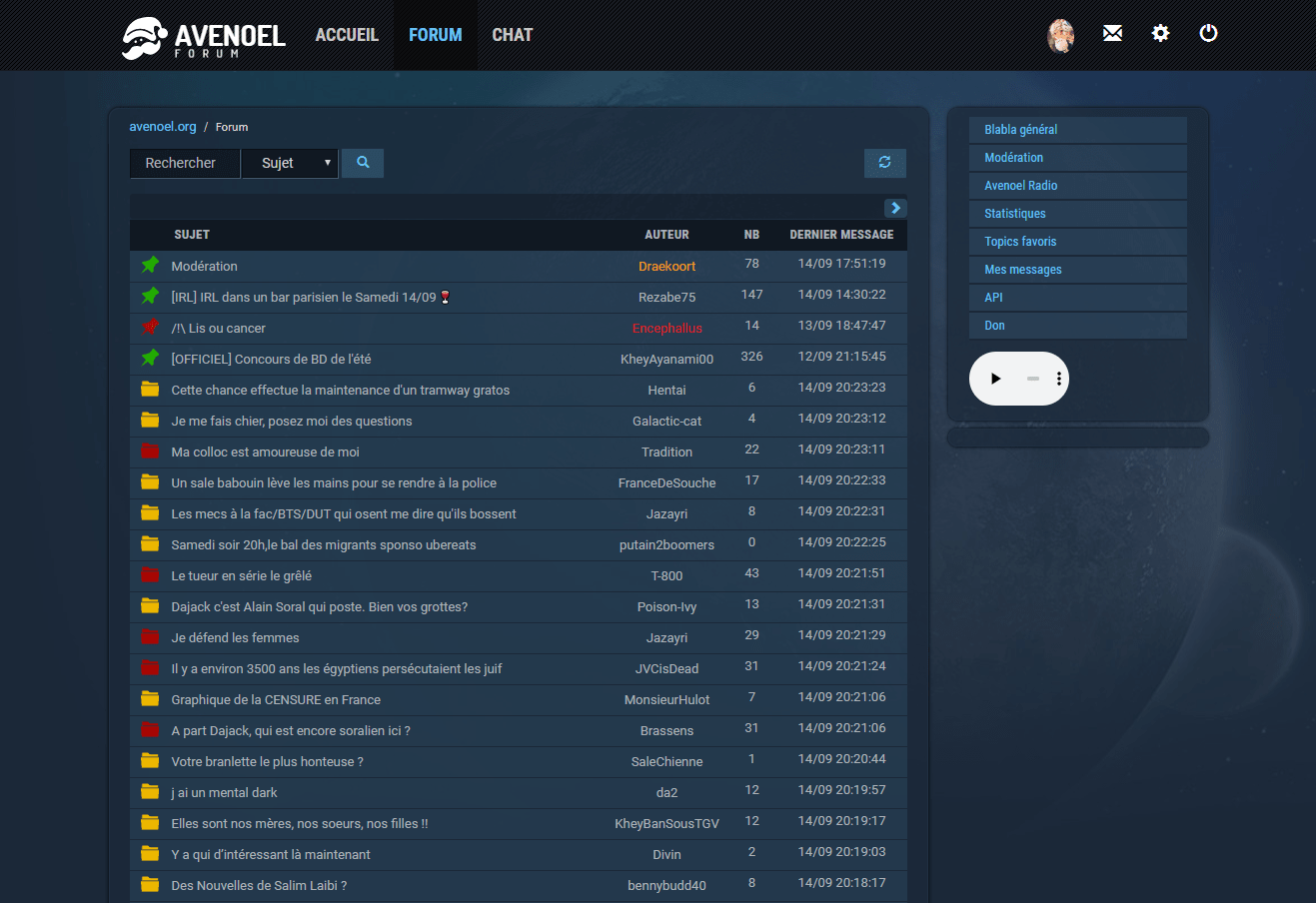
Task: Open the API sidebar link
Action: click(x=1078, y=298)
